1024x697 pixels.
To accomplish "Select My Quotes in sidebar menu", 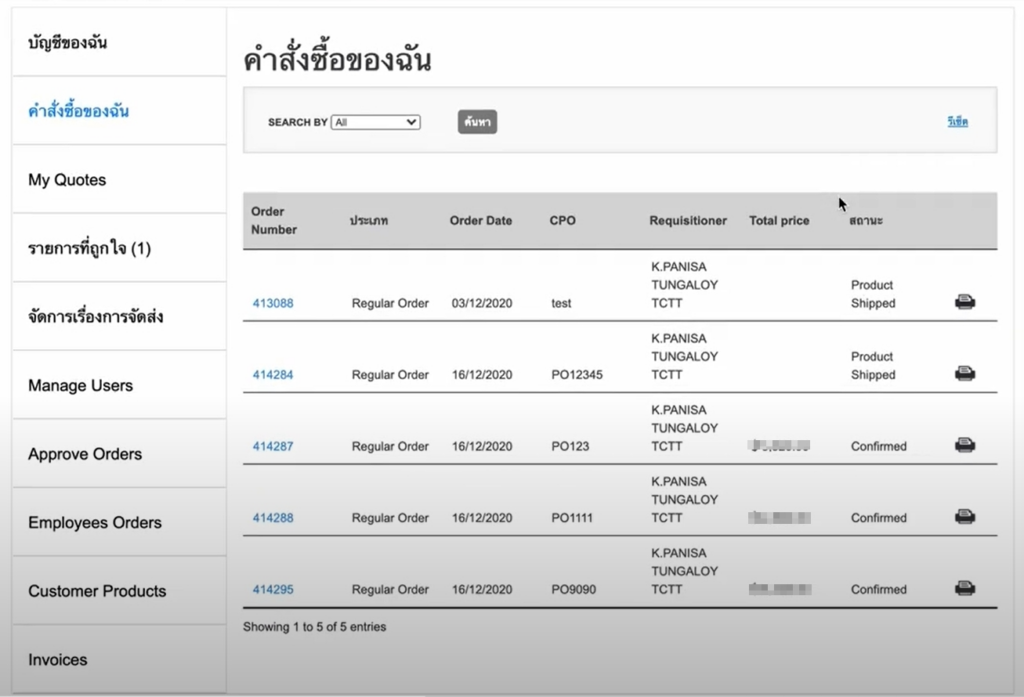I will click(x=67, y=180).
